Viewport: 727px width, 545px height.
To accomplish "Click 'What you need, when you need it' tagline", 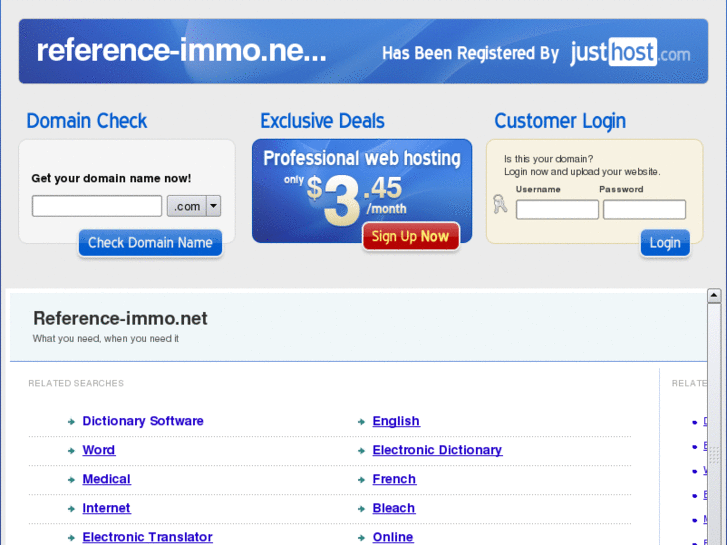I will 106,339.
